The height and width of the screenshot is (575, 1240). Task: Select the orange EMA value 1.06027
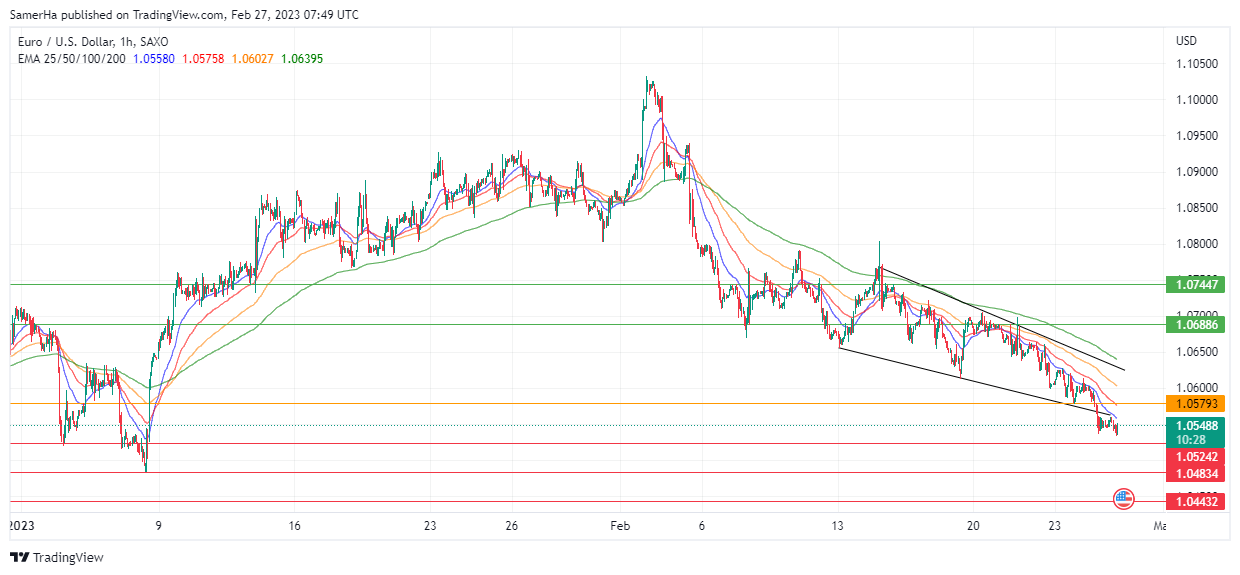[252, 59]
